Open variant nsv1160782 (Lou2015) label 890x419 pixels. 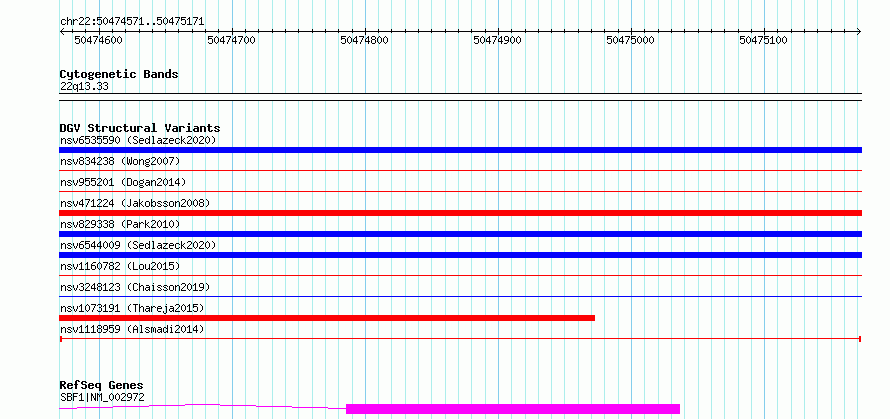[x=120, y=266]
